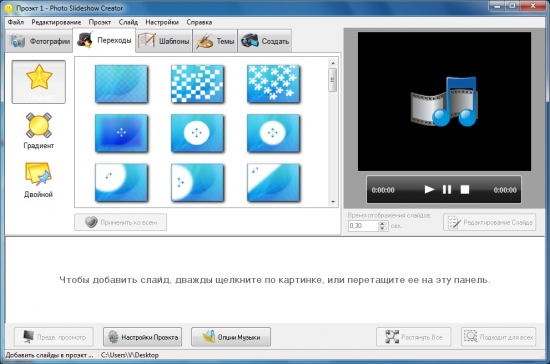Open the Слайд menu
This screenshot has width=550, height=364.
[x=128, y=22]
